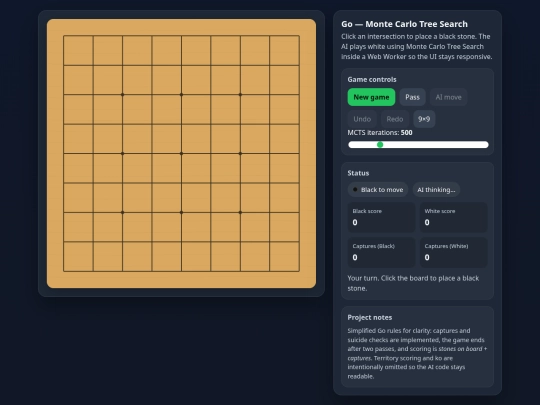Click the Pass button
Viewport: 540px width, 405px height.
coord(412,97)
